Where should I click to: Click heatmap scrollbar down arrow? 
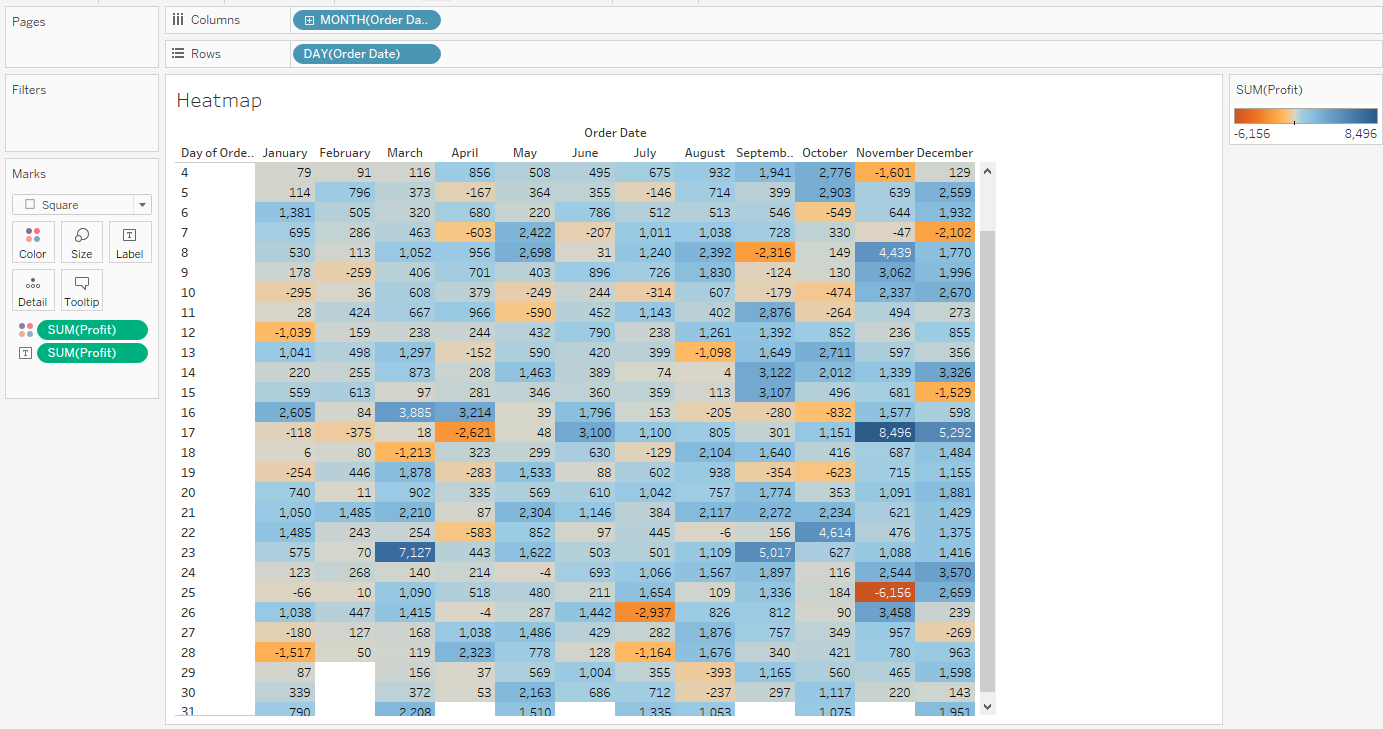[988, 706]
